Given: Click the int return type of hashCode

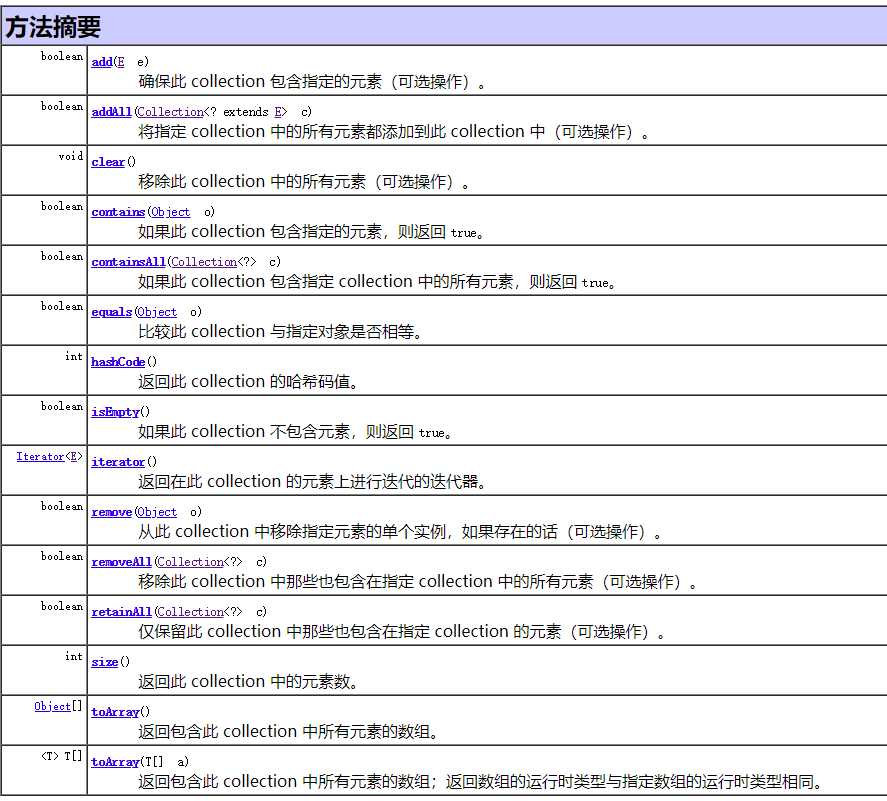Looking at the screenshot, I should coord(74,356).
